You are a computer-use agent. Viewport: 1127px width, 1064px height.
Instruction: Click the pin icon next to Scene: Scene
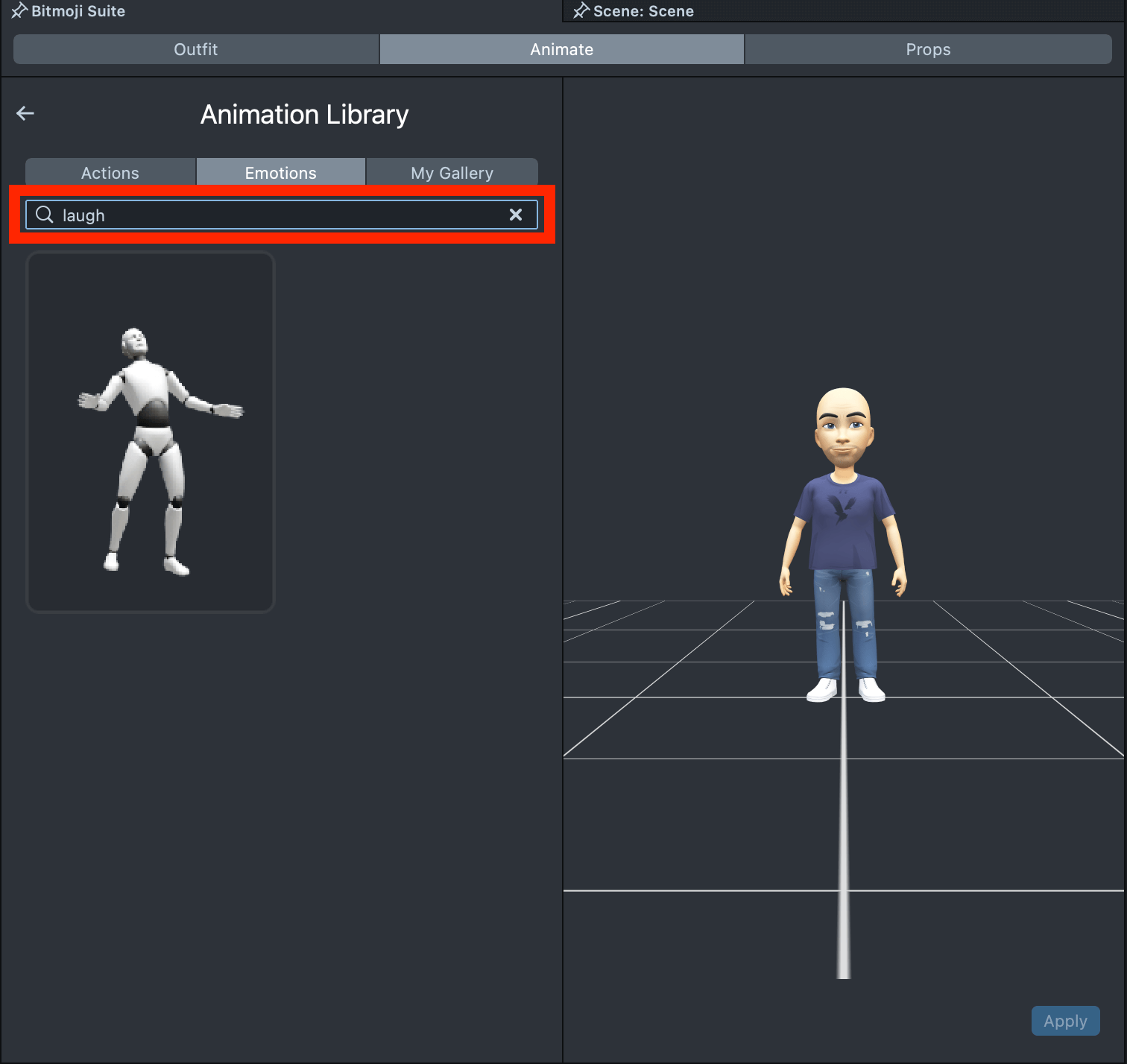click(x=581, y=11)
